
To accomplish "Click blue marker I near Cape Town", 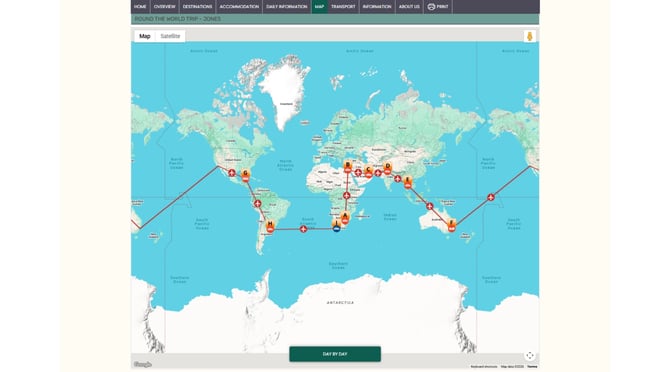I will coord(337,226).
